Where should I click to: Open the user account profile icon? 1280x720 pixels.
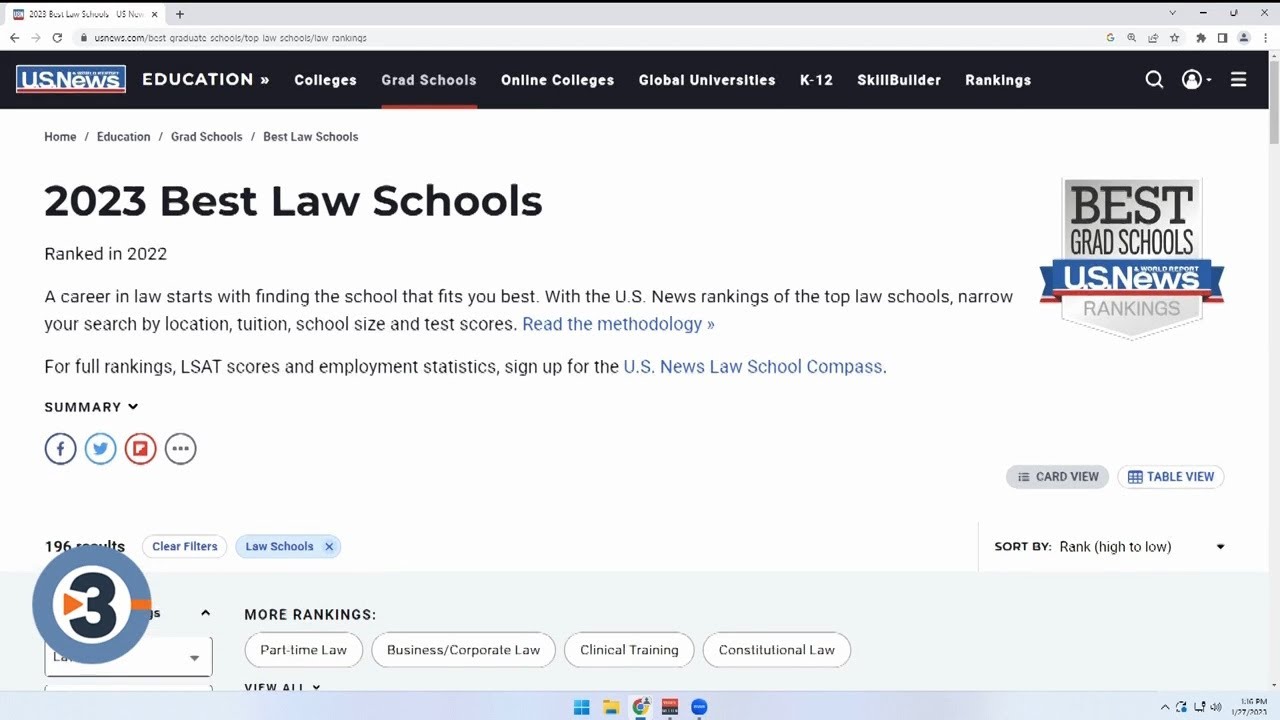click(1192, 80)
